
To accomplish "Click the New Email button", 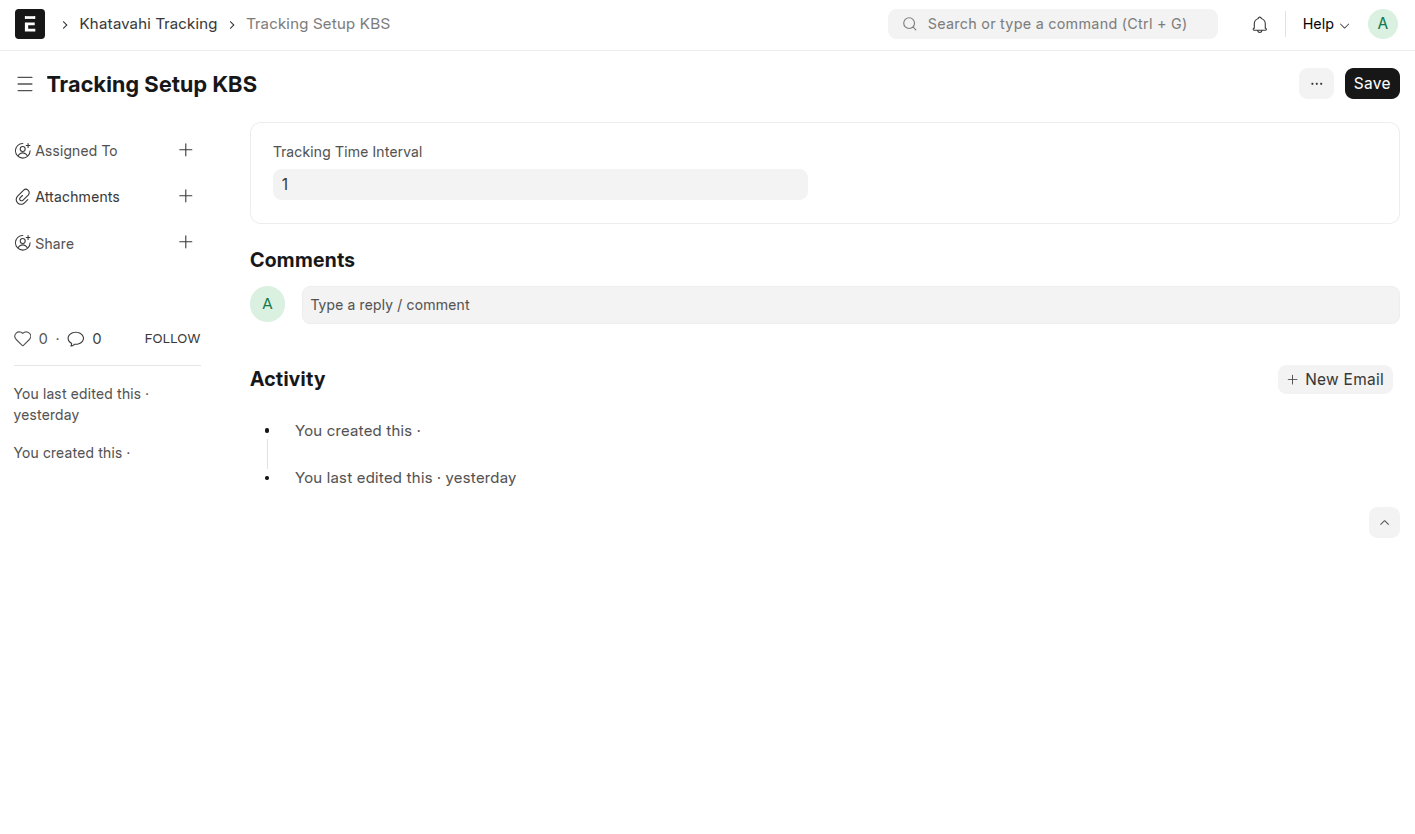I will 1335,379.
